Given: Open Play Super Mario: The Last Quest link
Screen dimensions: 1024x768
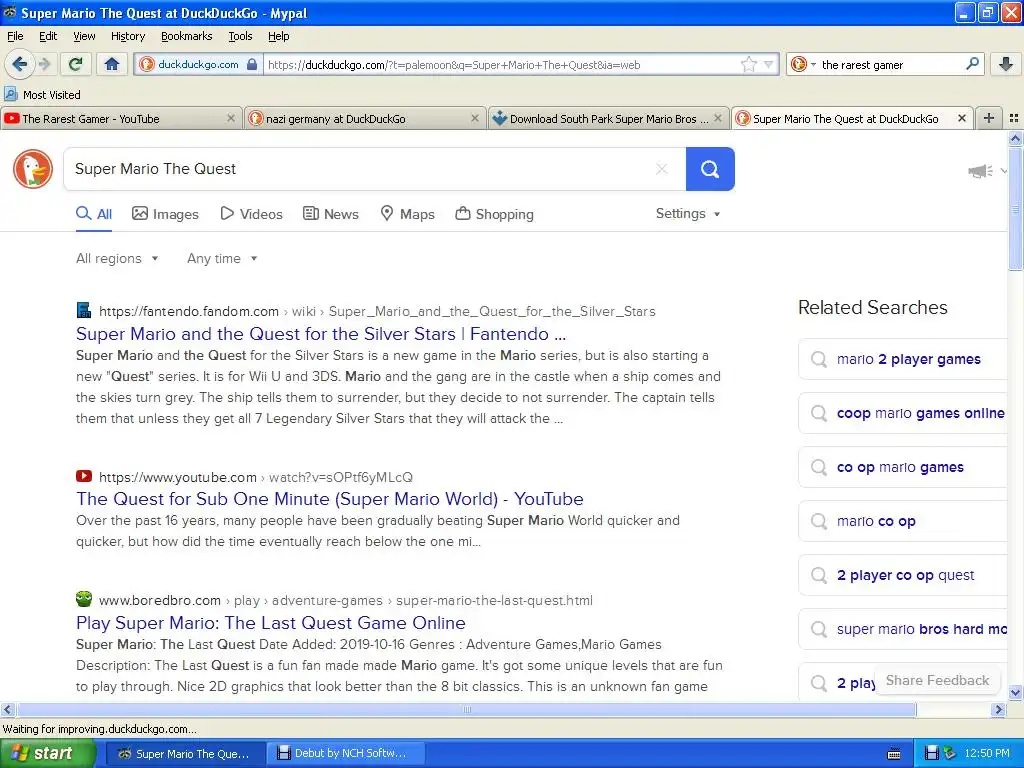Looking at the screenshot, I should (x=271, y=623).
